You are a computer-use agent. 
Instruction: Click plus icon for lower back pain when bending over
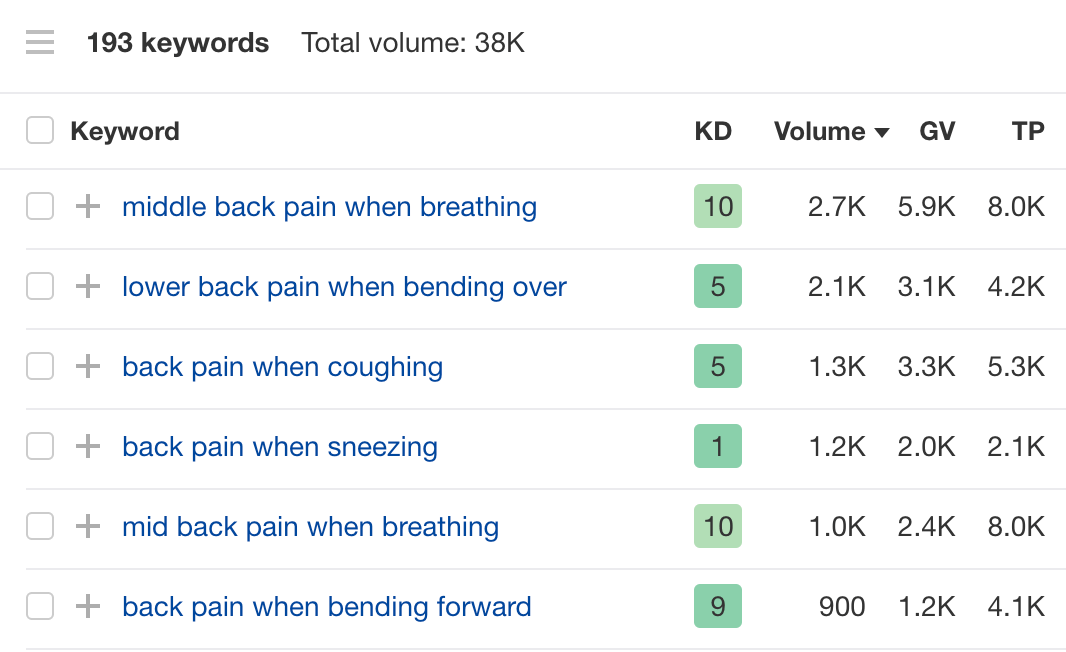88,287
